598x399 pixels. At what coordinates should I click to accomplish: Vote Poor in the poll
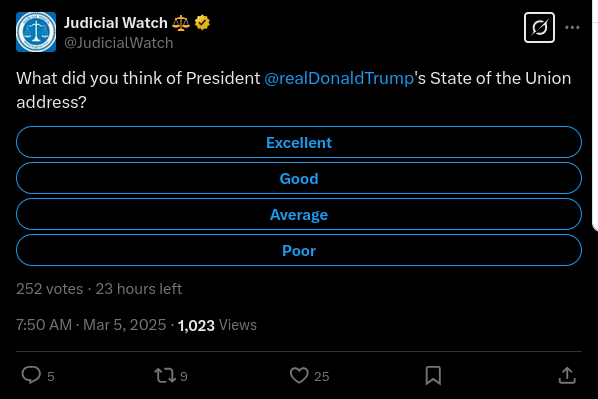pos(299,250)
